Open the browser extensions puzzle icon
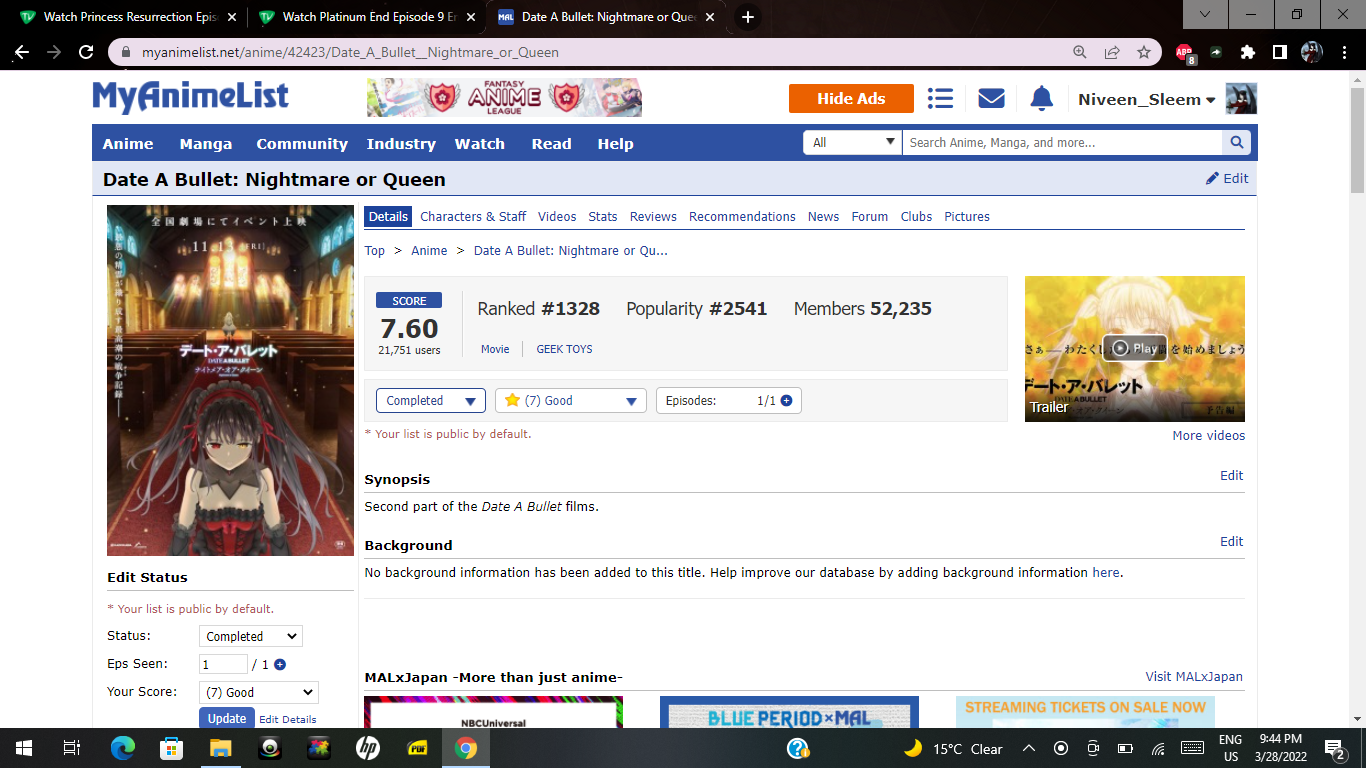The image size is (1366, 768). pos(1247,52)
